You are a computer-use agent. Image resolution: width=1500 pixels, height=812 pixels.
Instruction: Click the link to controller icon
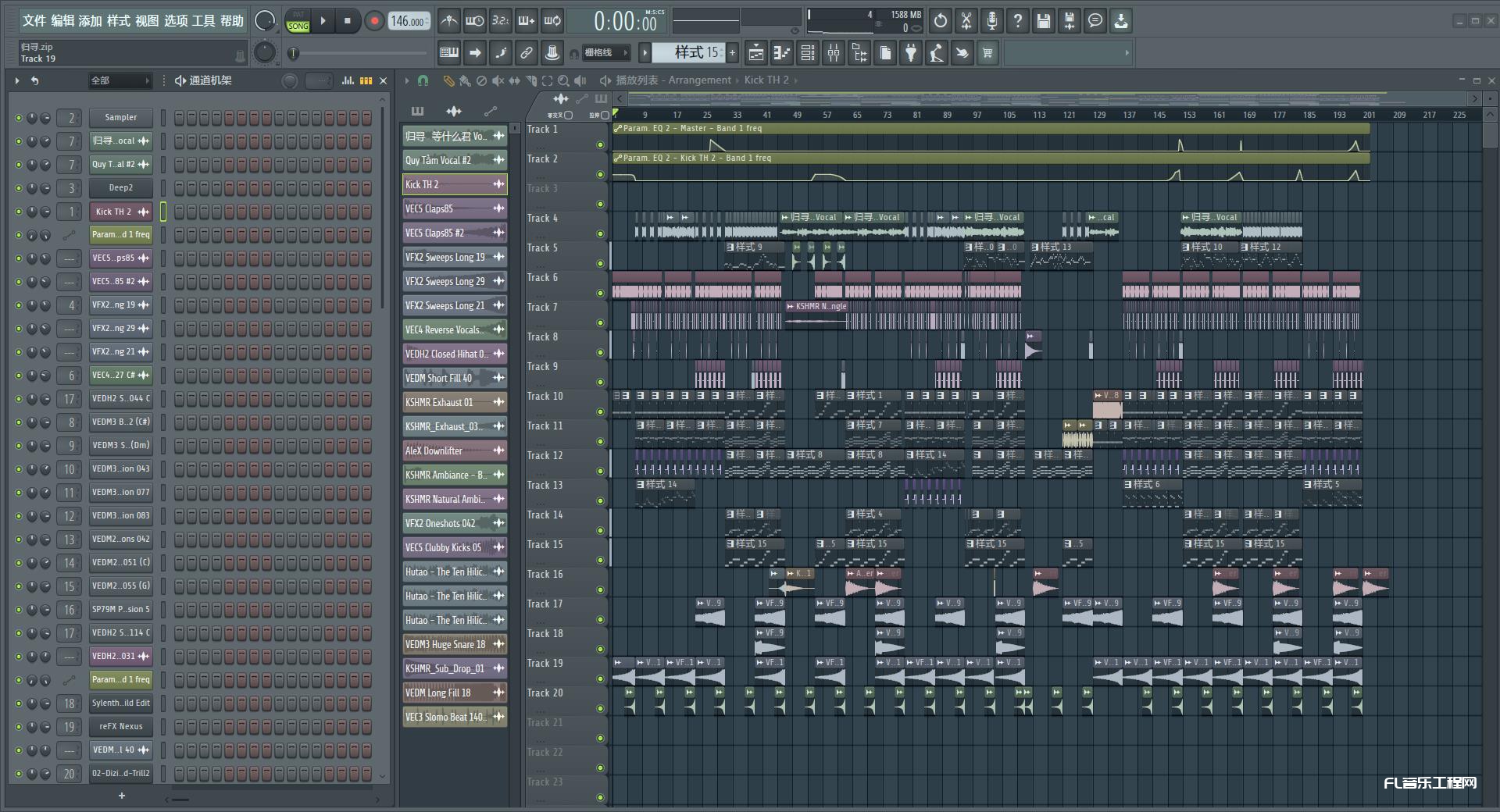(526, 53)
